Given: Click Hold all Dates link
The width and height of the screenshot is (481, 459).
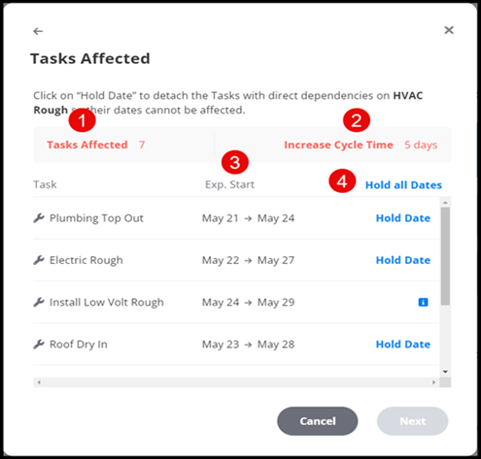Looking at the screenshot, I should point(404,185).
